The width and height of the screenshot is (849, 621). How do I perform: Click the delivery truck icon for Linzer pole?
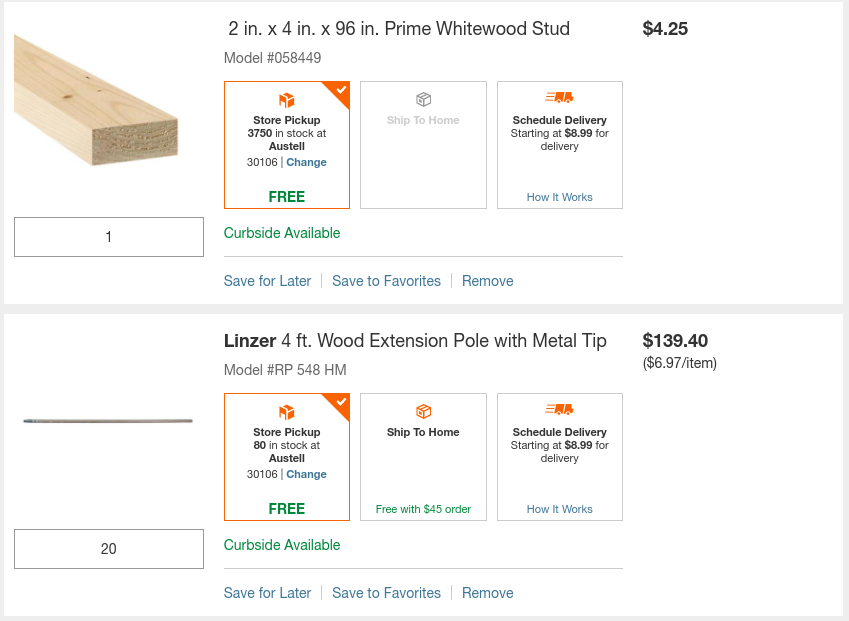click(559, 410)
